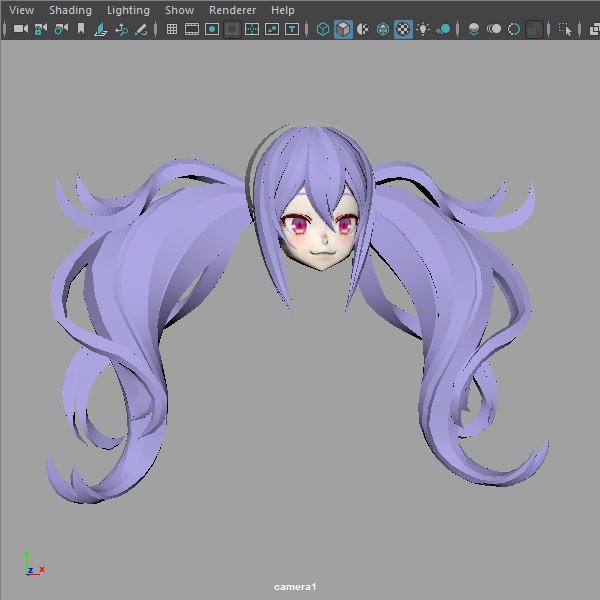Viewport: 600px width, 600px height.
Task: Click the camera1 label
Action: pyautogui.click(x=295, y=587)
